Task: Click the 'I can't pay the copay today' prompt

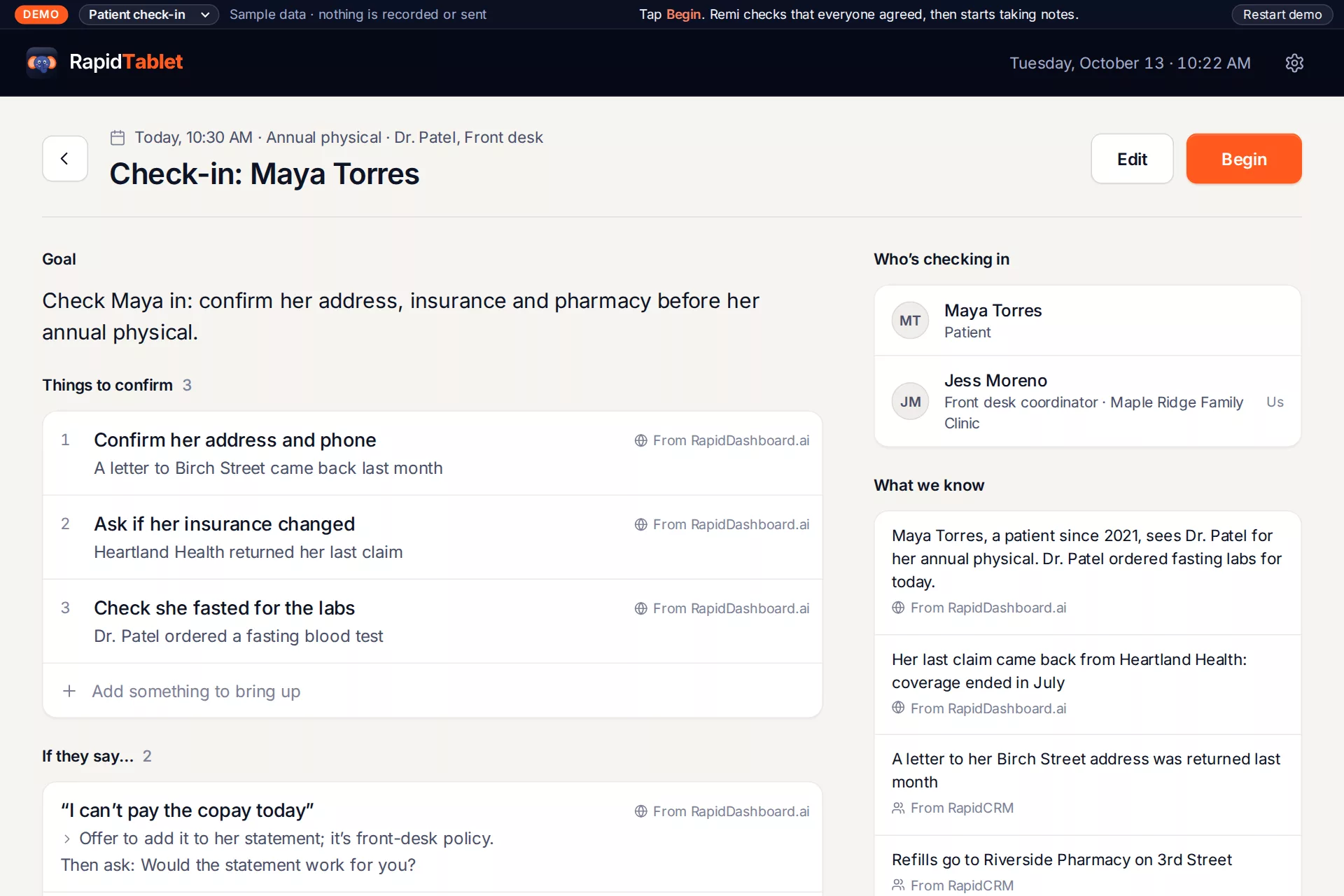Action: 187,811
